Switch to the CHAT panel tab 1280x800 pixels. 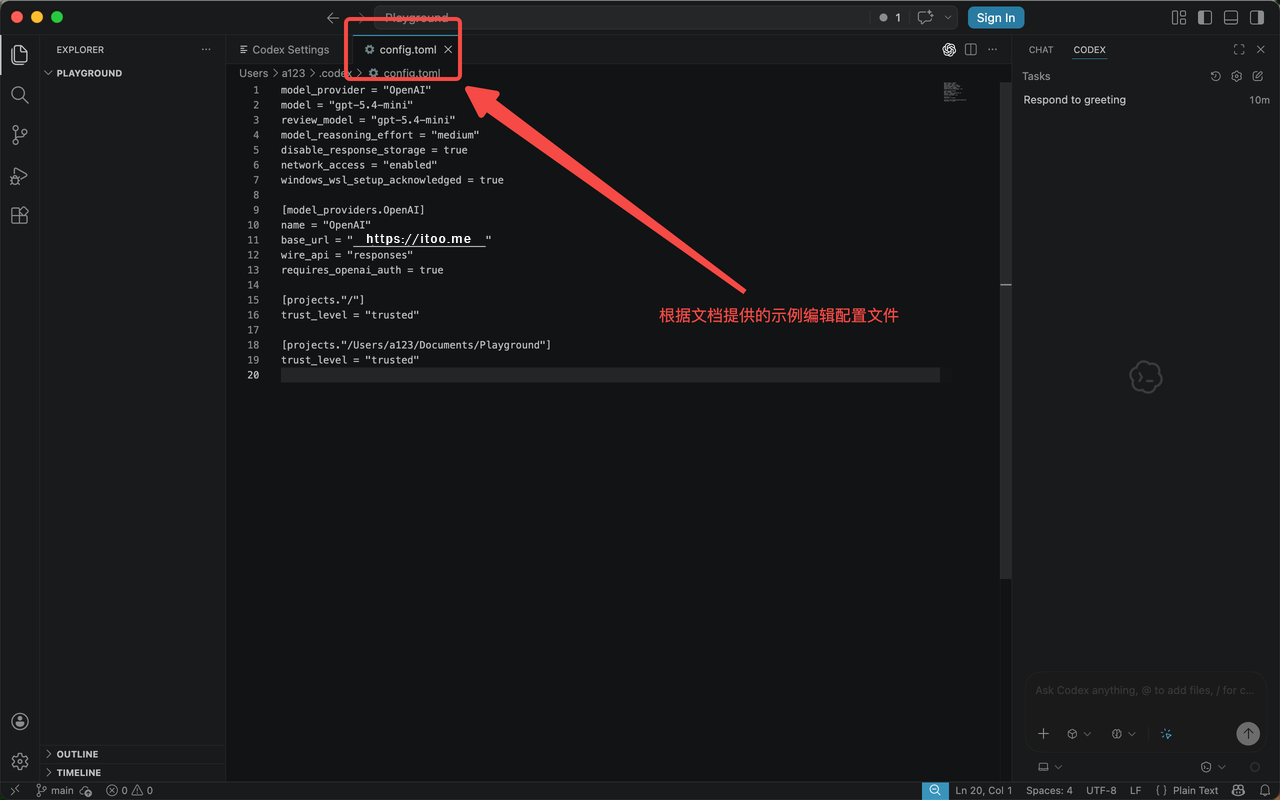point(1041,49)
